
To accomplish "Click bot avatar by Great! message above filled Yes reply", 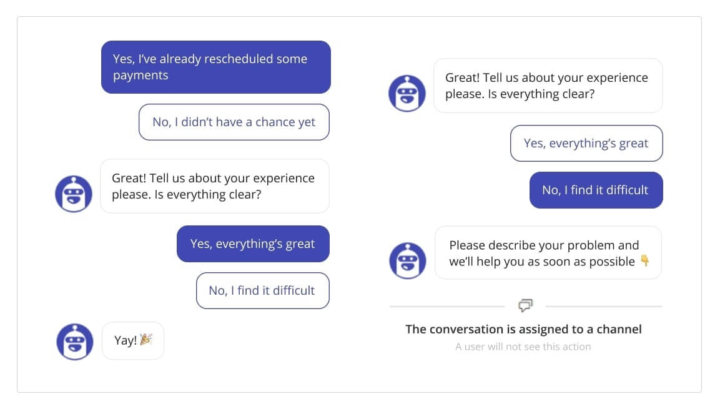I will [74, 193].
